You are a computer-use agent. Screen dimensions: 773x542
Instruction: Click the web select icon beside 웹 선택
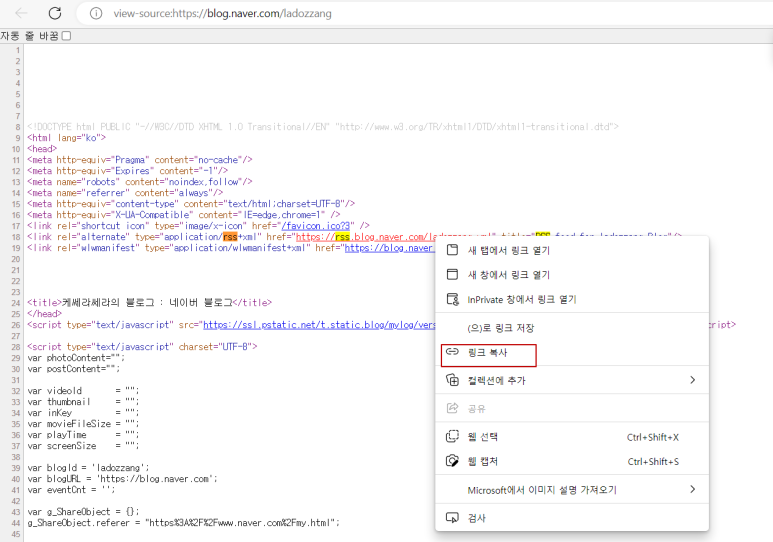coord(452,436)
